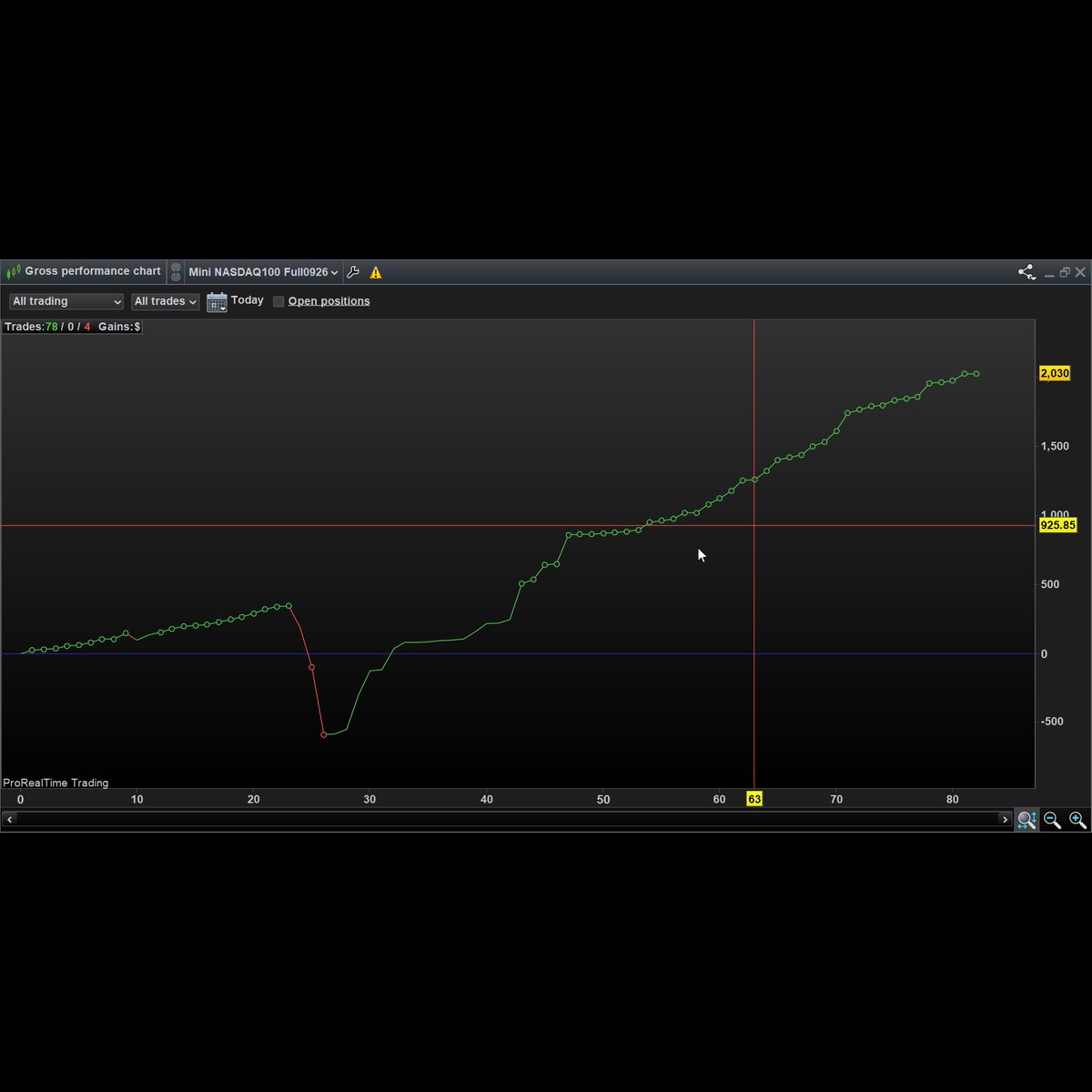The width and height of the screenshot is (1092, 1092).
Task: Click the scrollbar right arrow
Action: coord(1005,819)
